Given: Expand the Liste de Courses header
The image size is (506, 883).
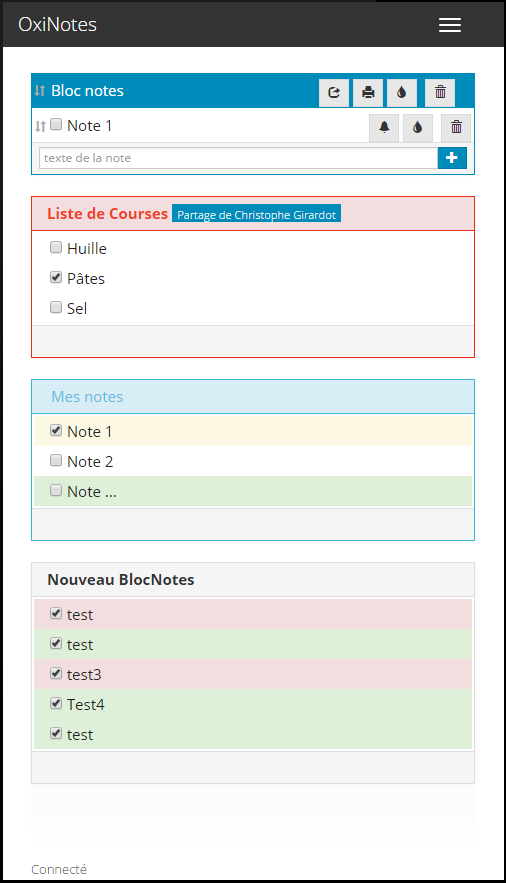Looking at the screenshot, I should pos(253,214).
